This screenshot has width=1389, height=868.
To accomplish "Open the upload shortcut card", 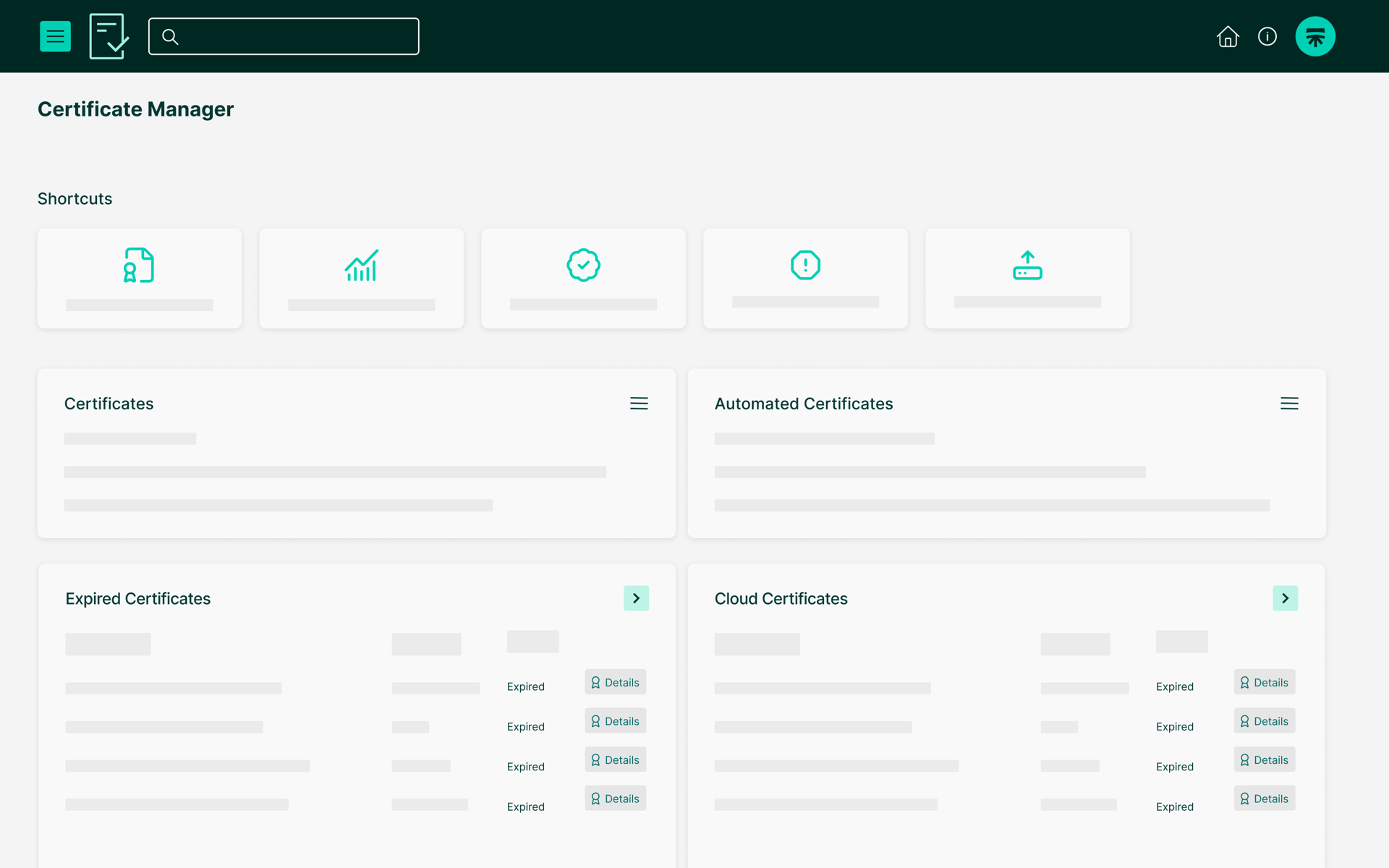I will click(x=1027, y=278).
